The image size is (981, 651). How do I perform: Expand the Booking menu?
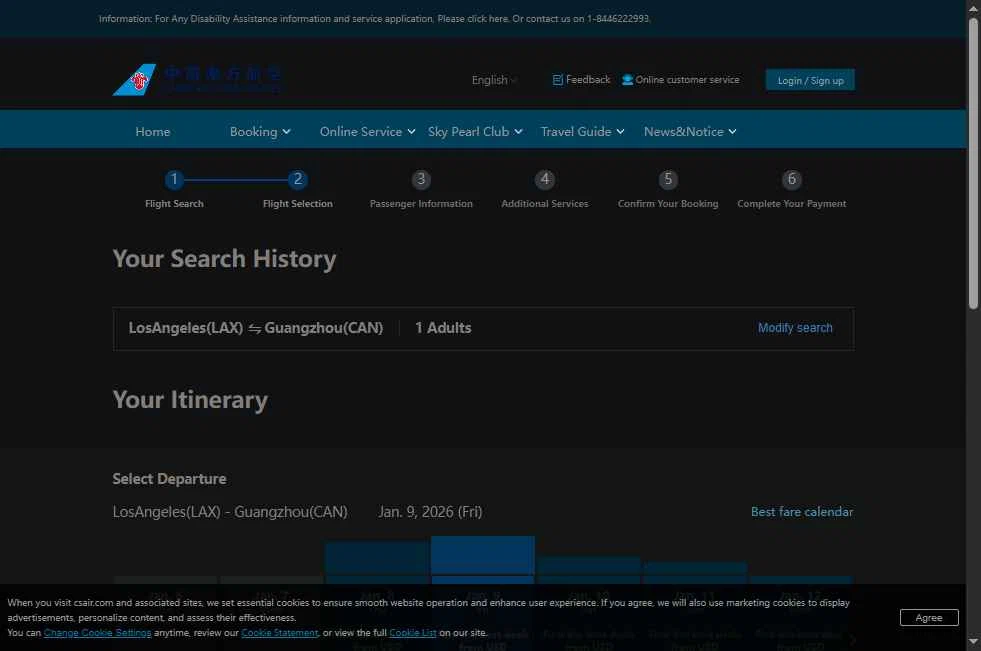[260, 131]
